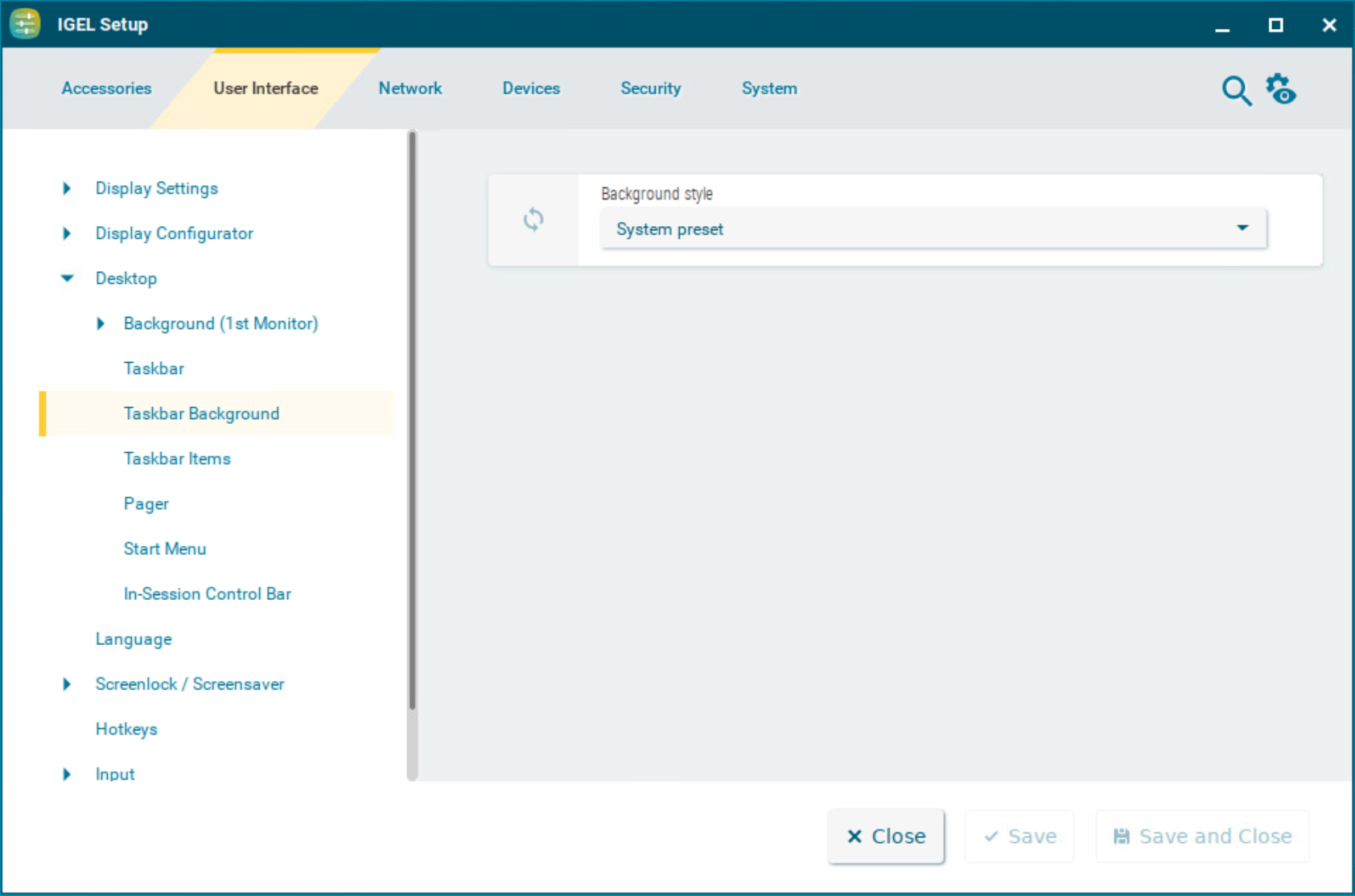Open the Start Menu settings page
Viewport: 1355px width, 896px height.
coord(165,549)
